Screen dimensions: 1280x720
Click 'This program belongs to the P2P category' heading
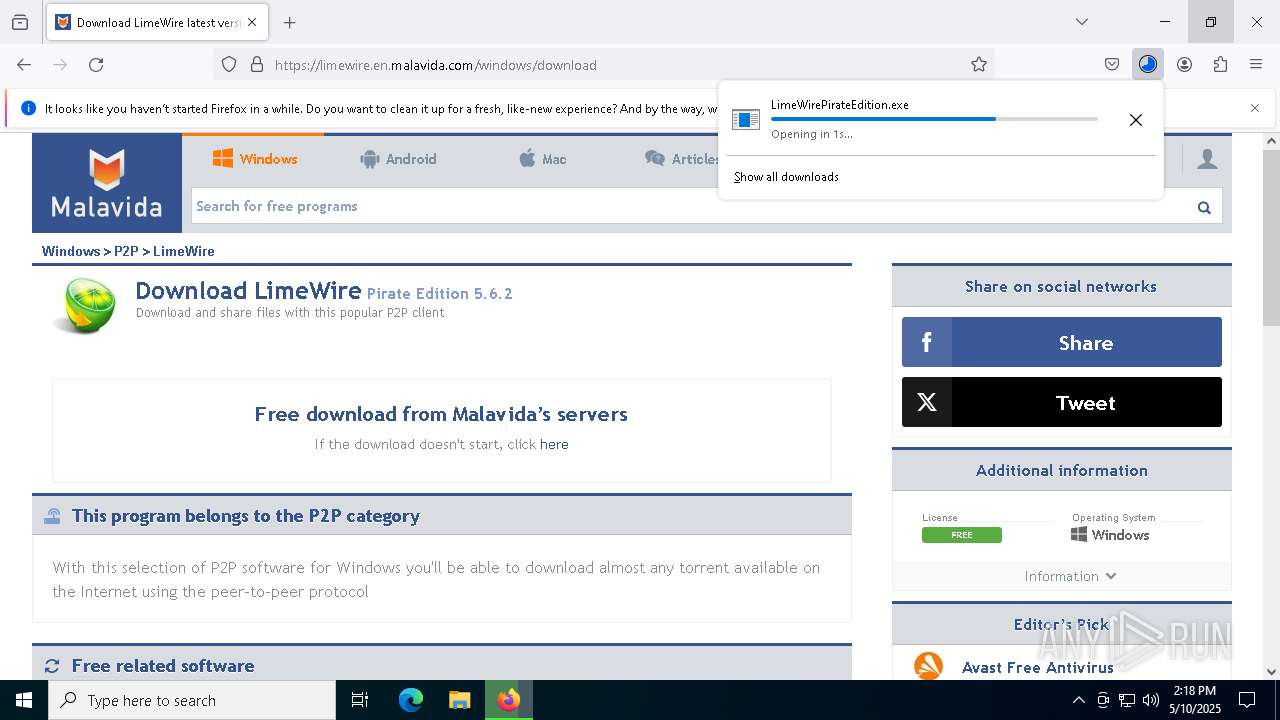246,516
